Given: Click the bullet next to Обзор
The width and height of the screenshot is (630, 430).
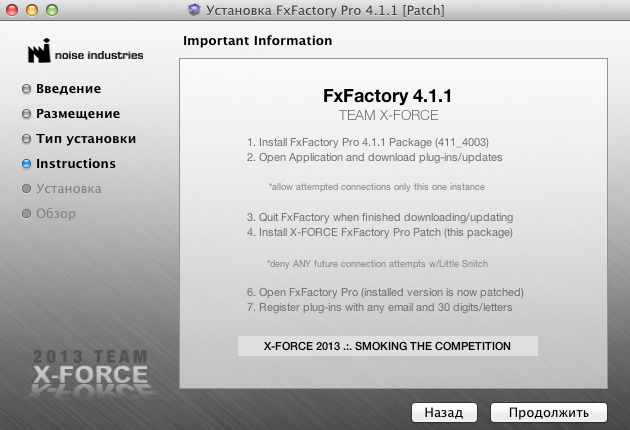Looking at the screenshot, I should point(26,213).
